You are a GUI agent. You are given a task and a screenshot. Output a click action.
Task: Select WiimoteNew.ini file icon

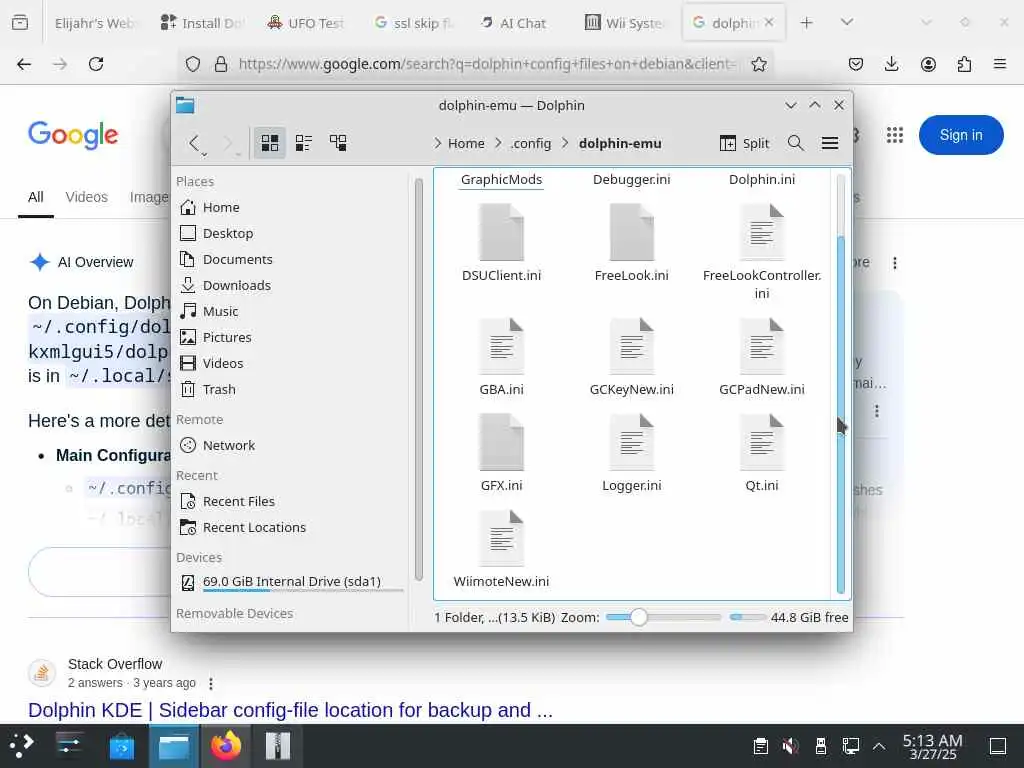[x=502, y=538]
